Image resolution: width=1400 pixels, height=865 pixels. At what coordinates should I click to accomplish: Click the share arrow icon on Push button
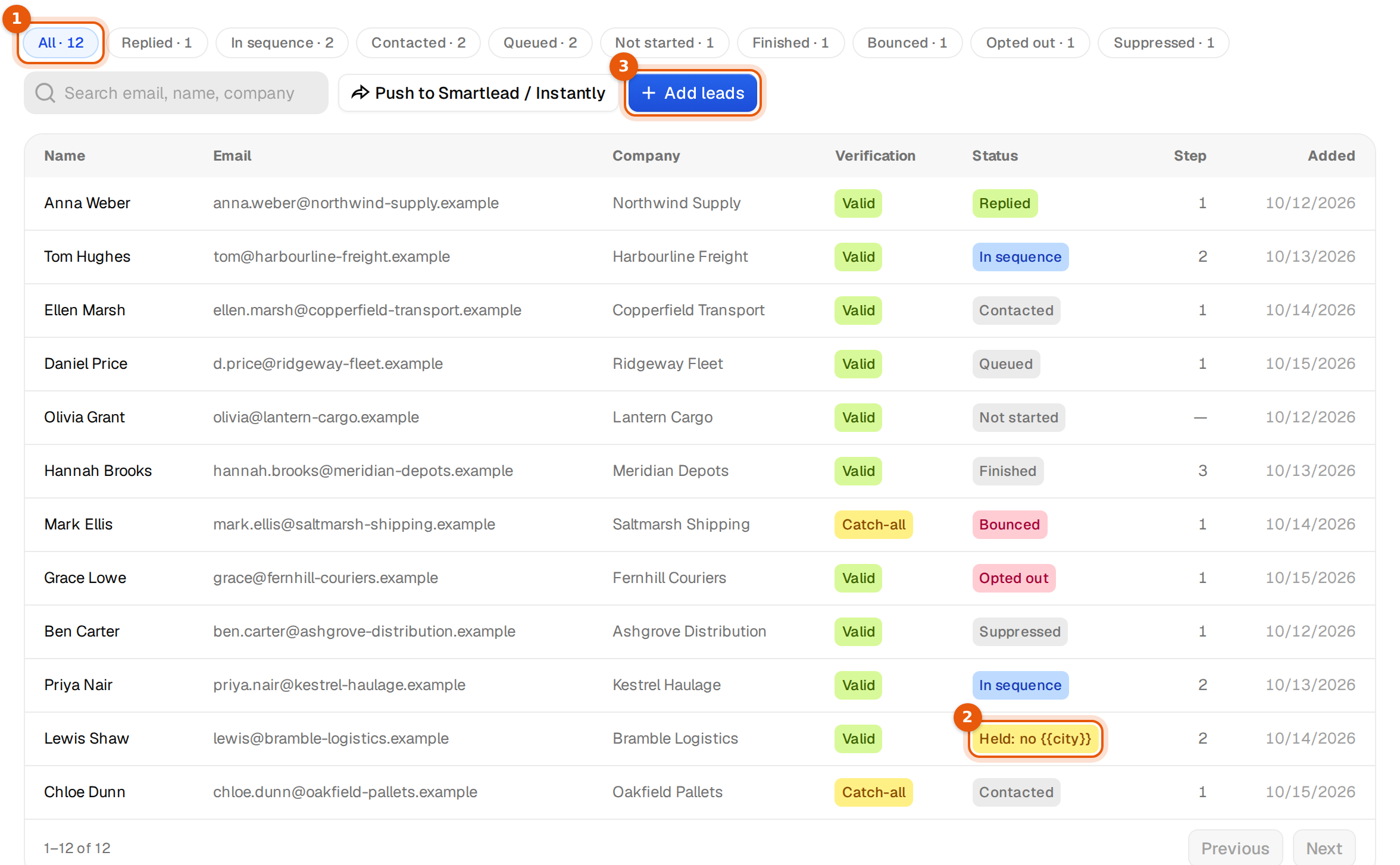pyautogui.click(x=360, y=93)
